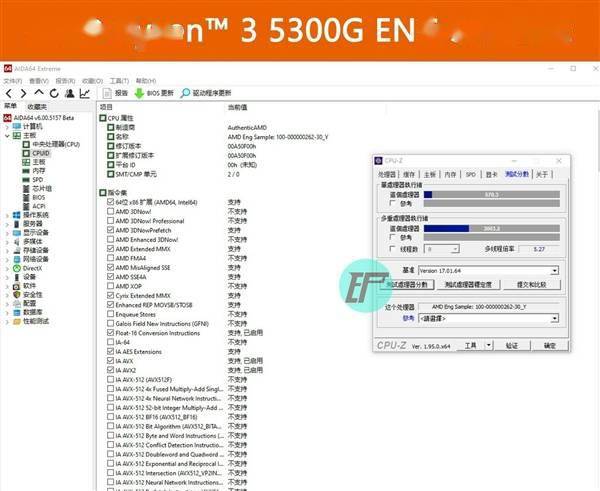Toggle 参考 checkbox under multi thread bar
Image resolution: width=600 pixels, height=491 pixels.
tap(392, 237)
